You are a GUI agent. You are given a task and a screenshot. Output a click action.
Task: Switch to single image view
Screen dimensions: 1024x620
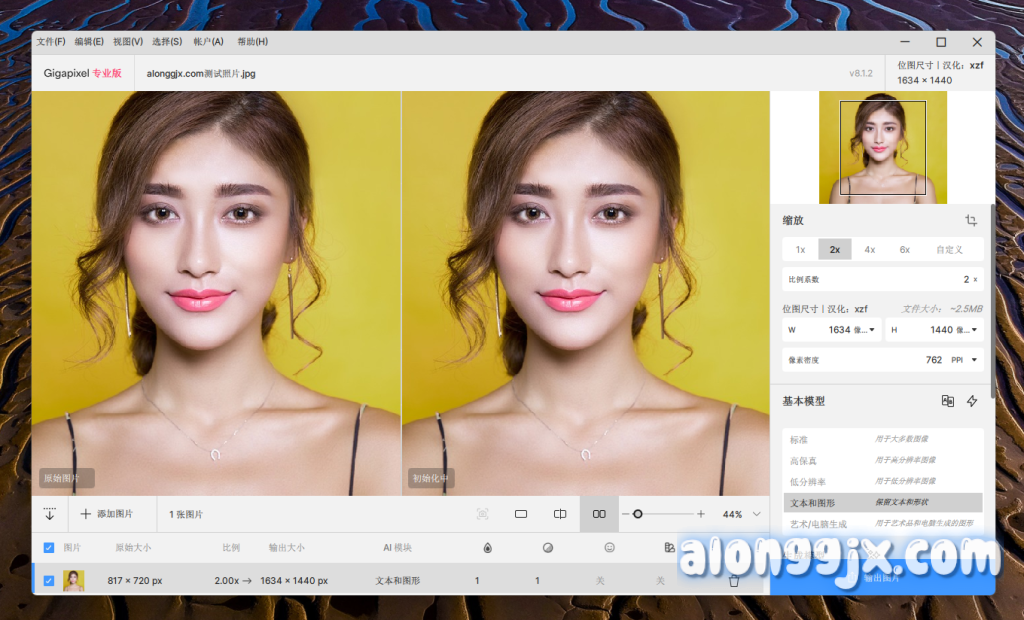(x=521, y=514)
